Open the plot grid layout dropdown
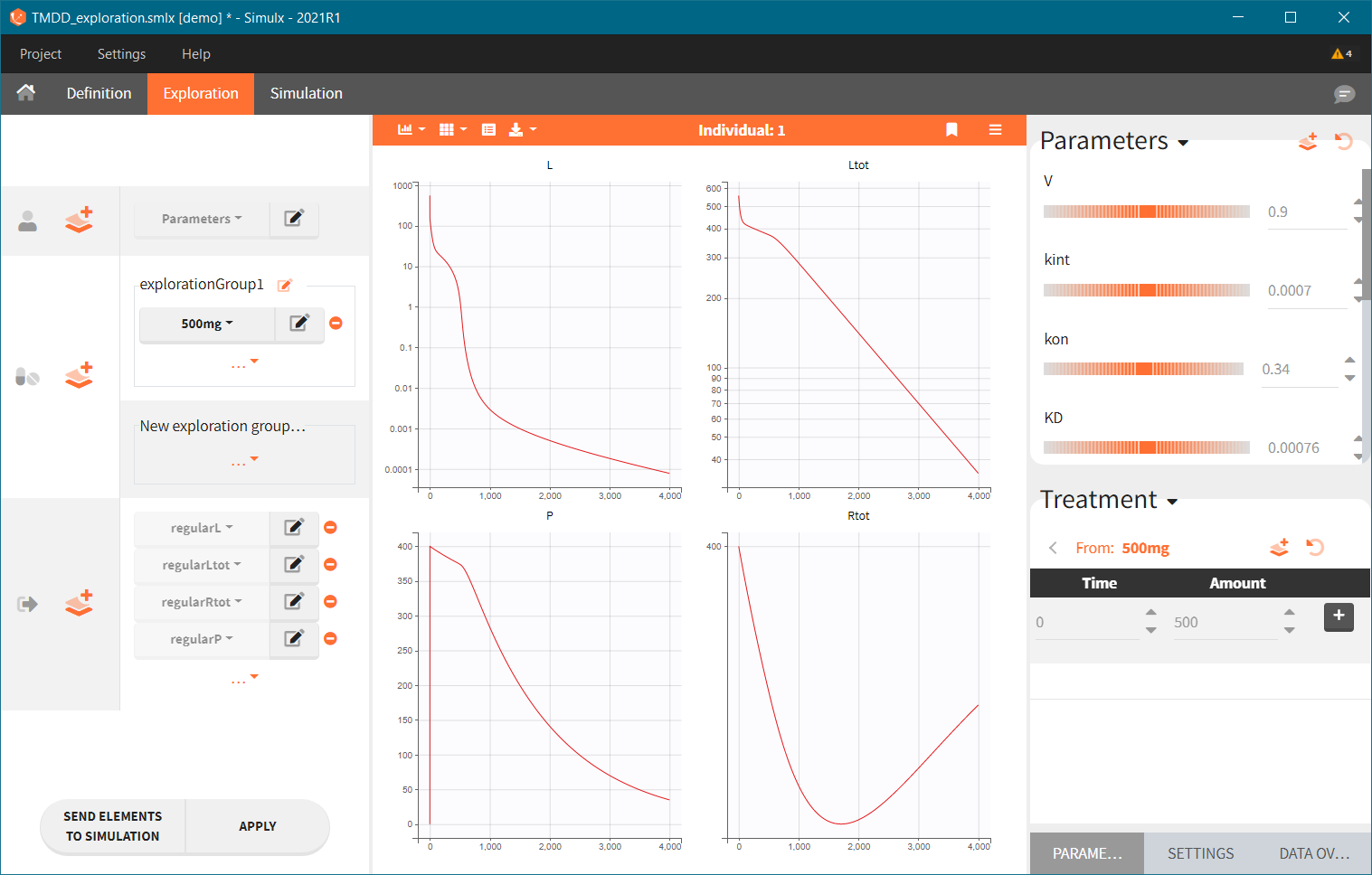This screenshot has width=1372, height=875. [452, 130]
